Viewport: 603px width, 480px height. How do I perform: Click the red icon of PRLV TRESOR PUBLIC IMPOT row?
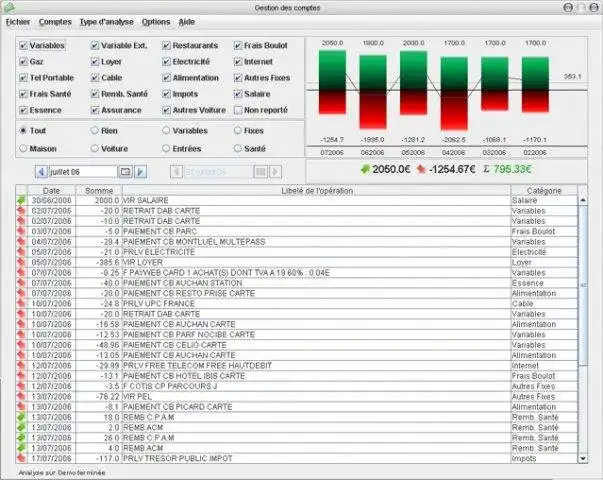(21, 458)
